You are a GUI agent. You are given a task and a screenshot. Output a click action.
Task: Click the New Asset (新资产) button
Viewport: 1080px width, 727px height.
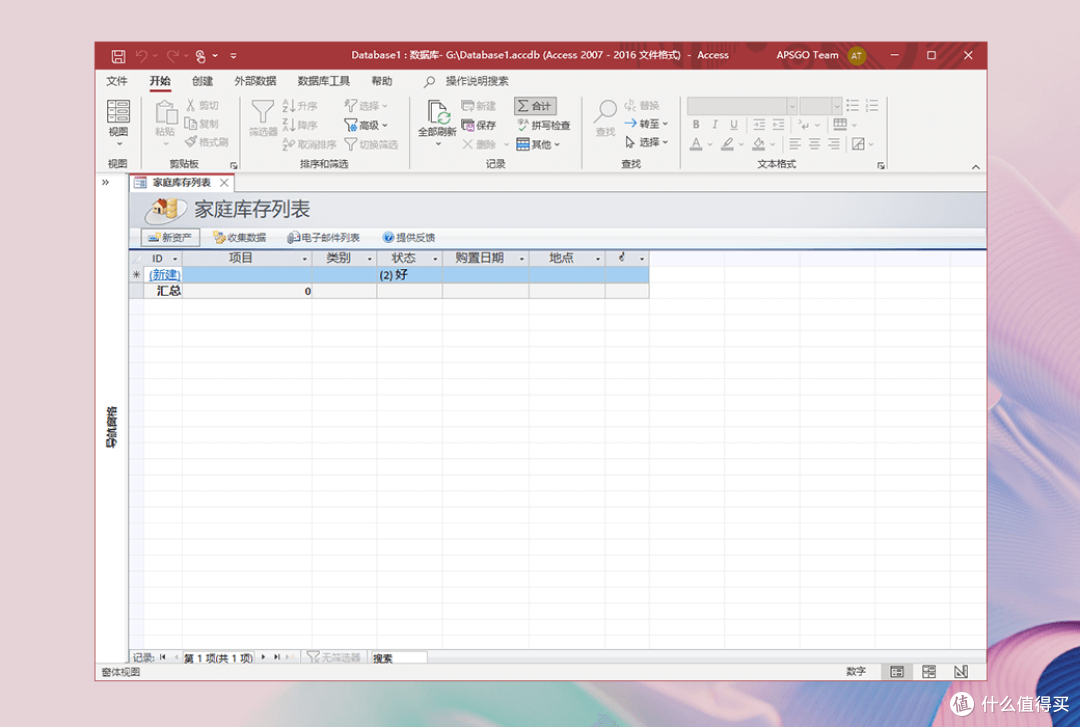click(x=170, y=238)
